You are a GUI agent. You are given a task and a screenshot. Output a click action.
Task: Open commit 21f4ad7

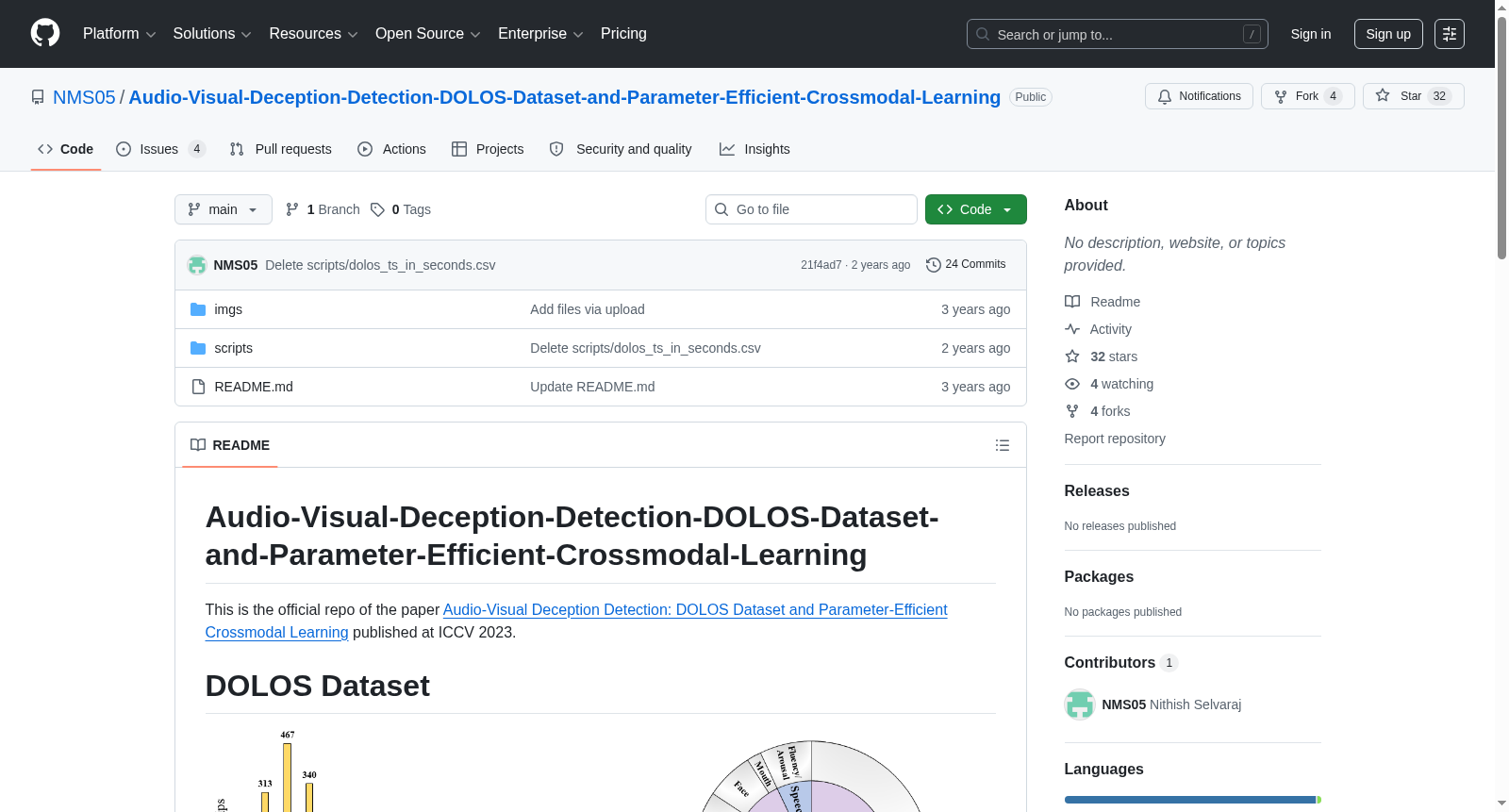click(x=821, y=265)
